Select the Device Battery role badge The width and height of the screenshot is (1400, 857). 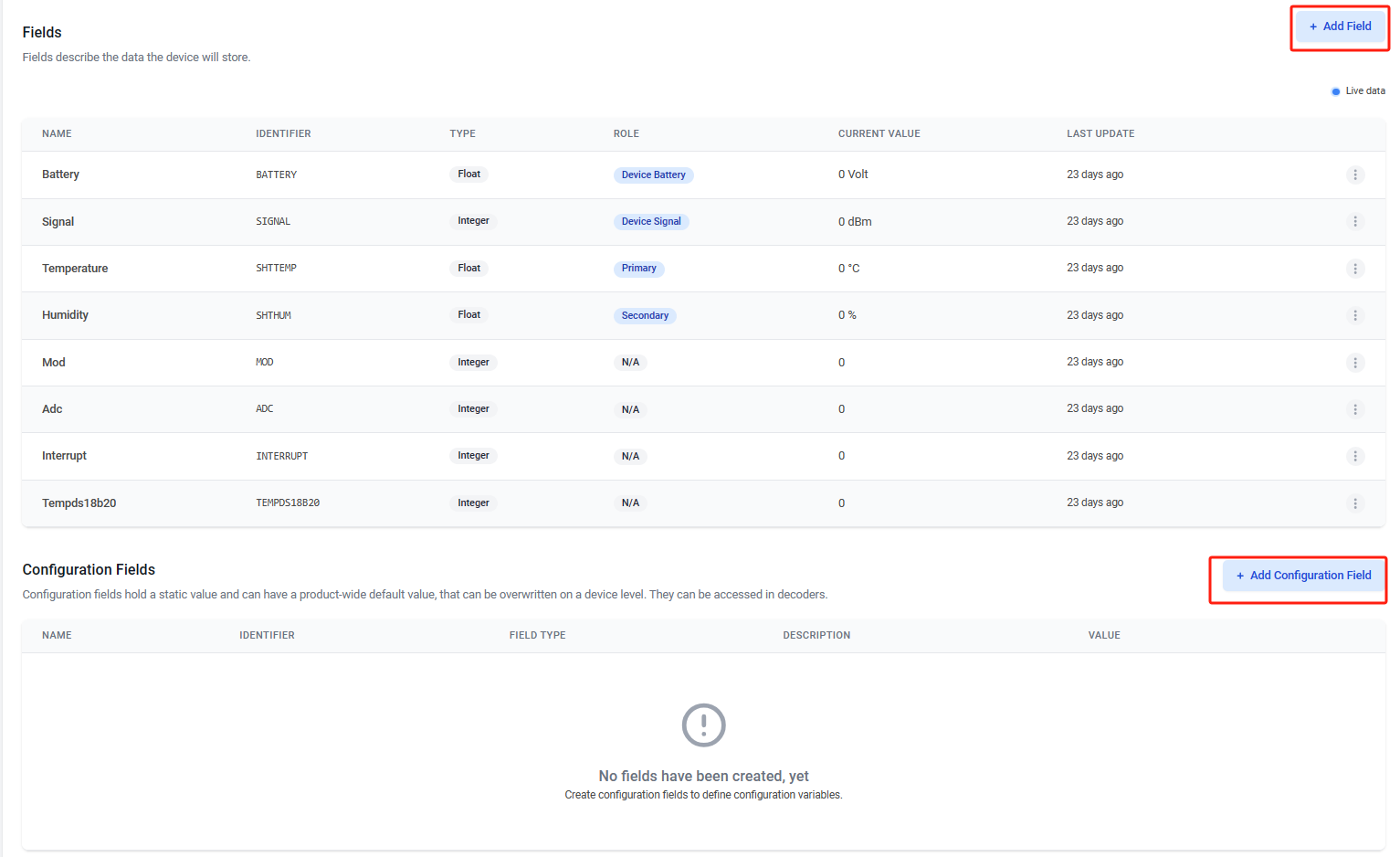coord(654,175)
